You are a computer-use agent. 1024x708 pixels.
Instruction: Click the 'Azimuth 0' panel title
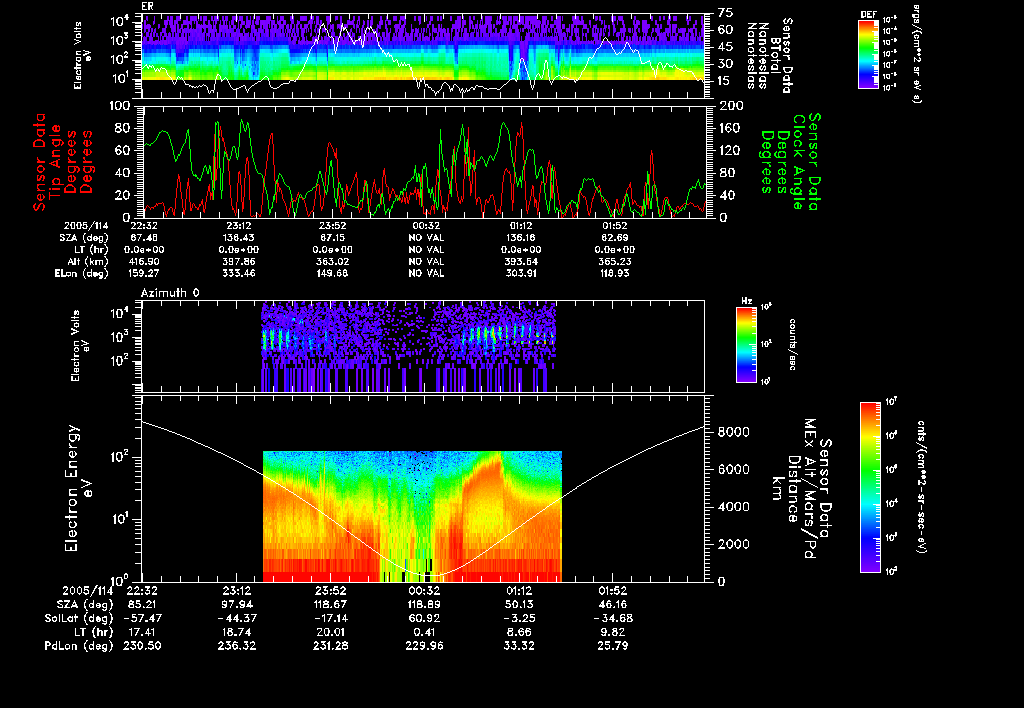pyautogui.click(x=170, y=293)
